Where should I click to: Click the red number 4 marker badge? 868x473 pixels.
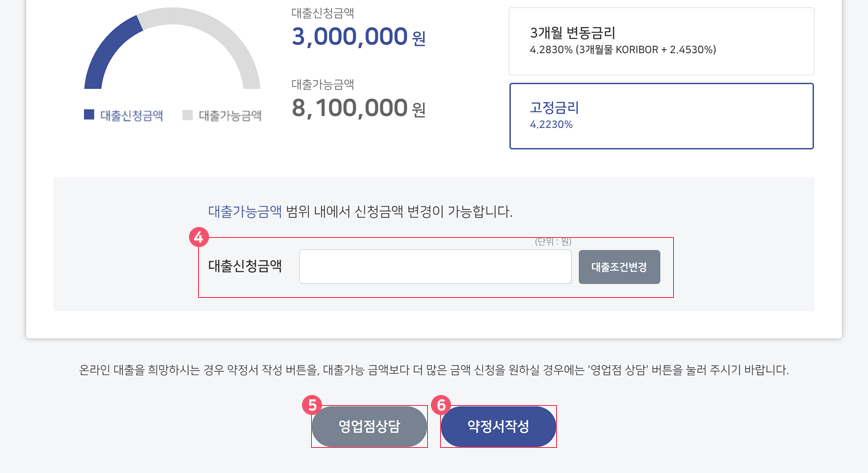pos(199,237)
